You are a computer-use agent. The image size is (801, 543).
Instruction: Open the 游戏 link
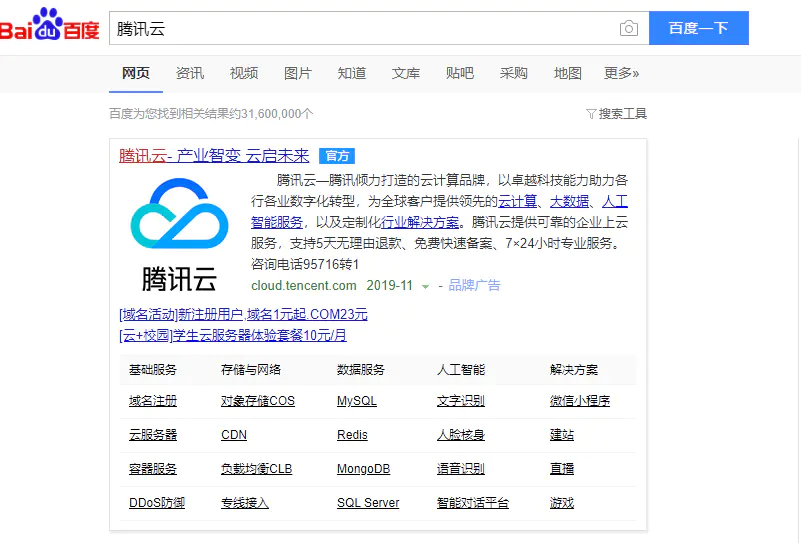[562, 503]
